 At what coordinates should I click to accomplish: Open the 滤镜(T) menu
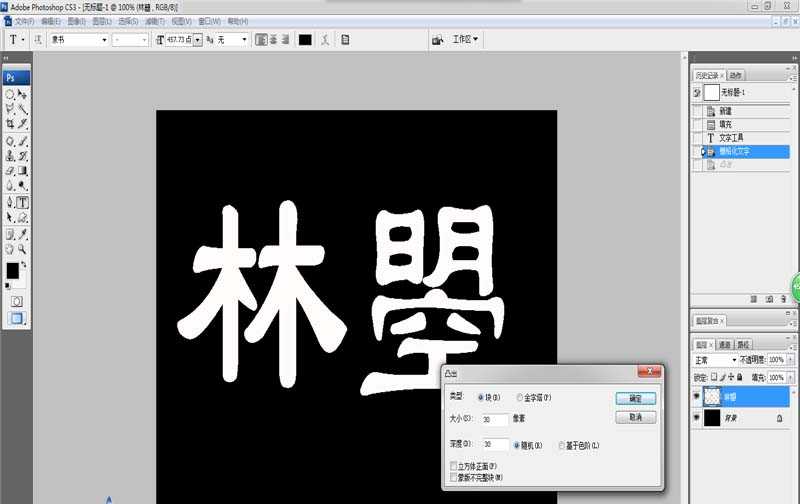(x=155, y=21)
